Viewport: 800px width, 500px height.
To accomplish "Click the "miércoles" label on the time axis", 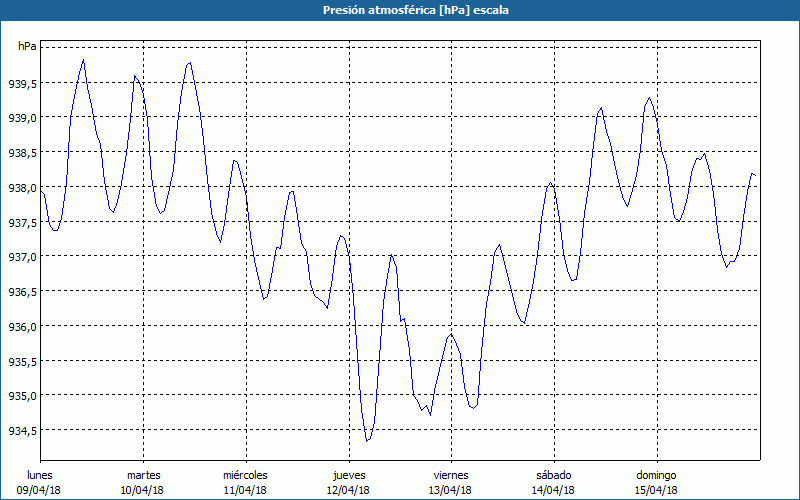I will 245,474.
